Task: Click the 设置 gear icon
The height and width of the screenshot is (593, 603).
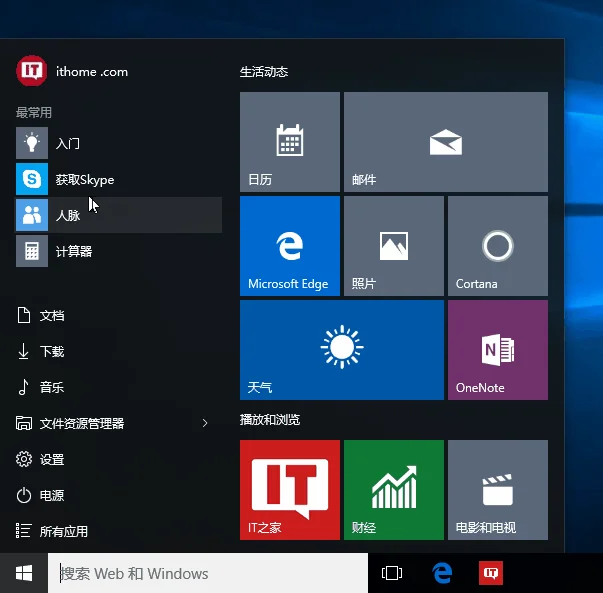Action: 24,459
